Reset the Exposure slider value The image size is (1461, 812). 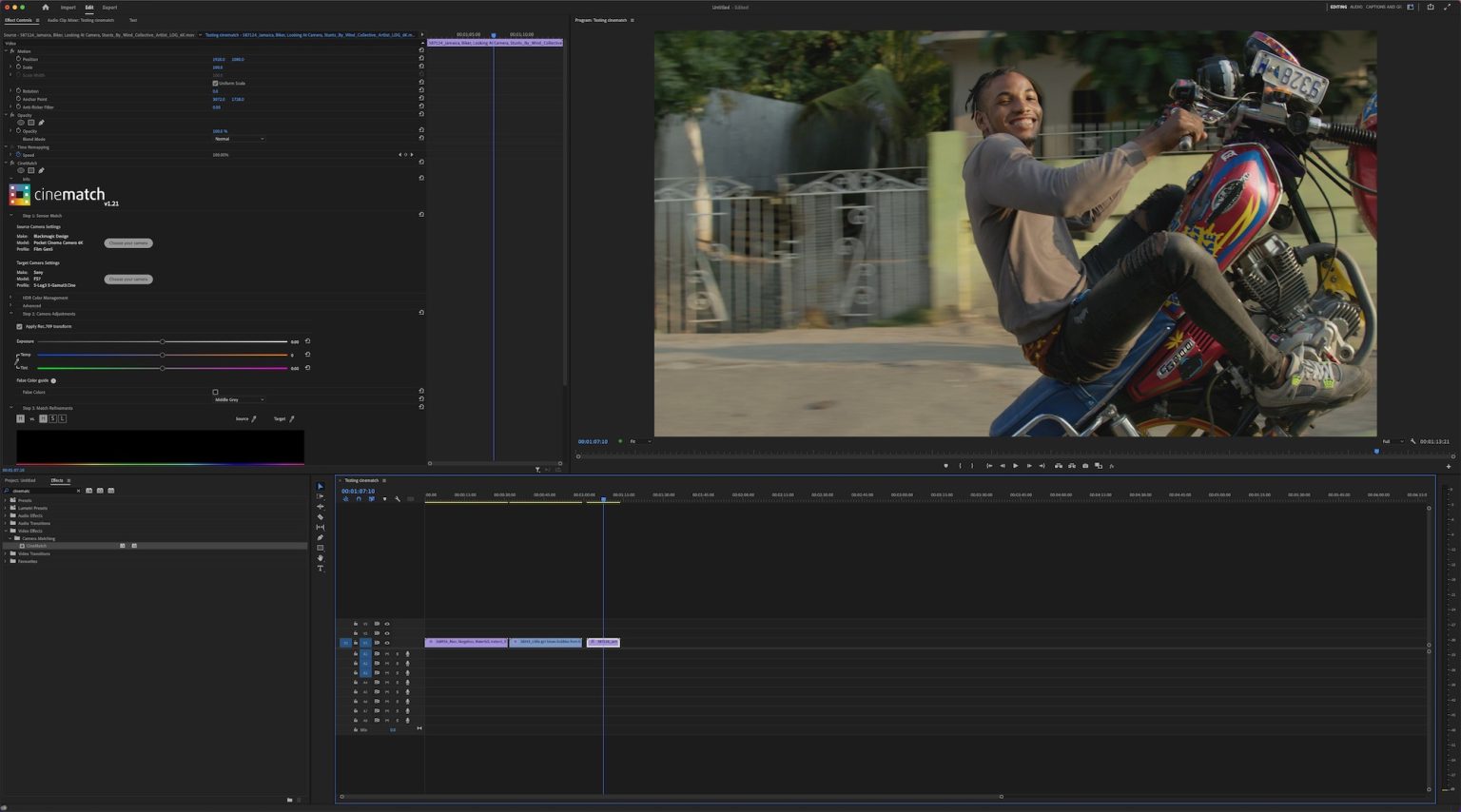tap(307, 341)
